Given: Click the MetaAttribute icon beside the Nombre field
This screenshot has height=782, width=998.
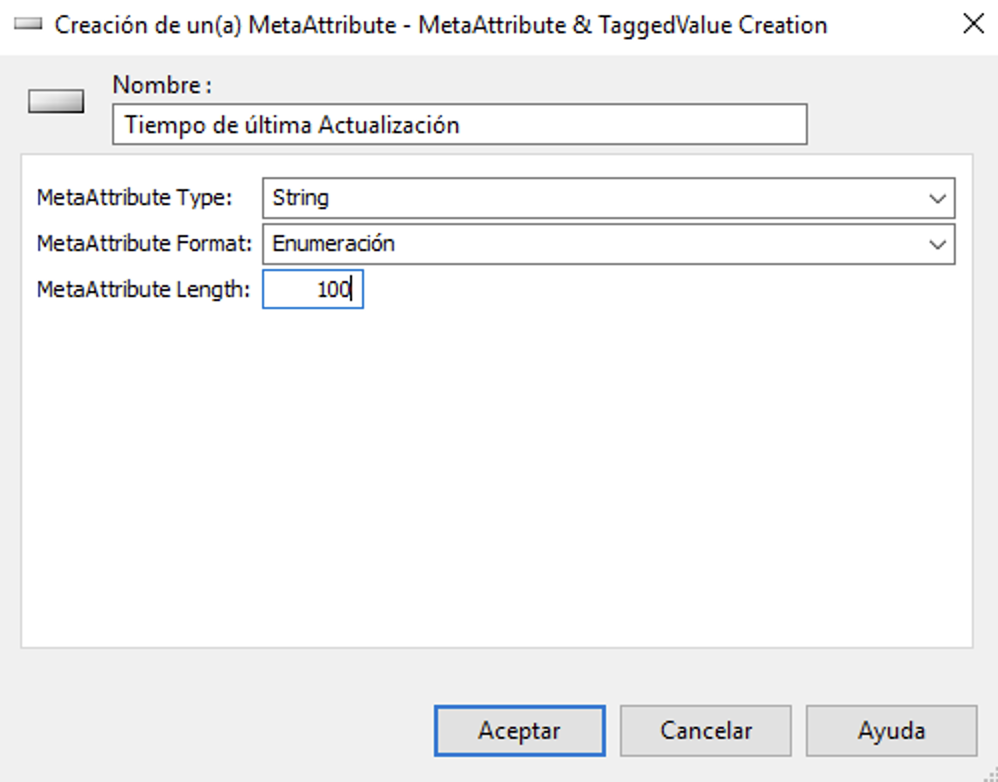Looking at the screenshot, I should point(56,101).
